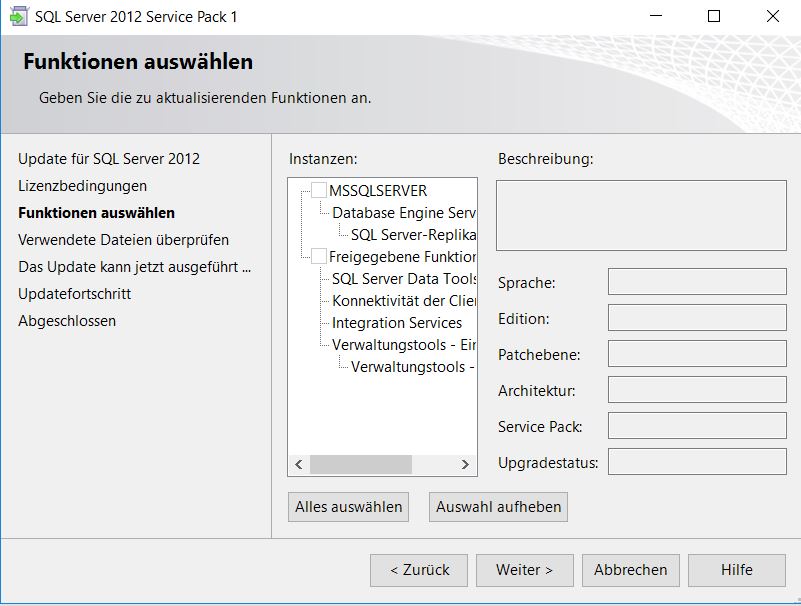Open help with the Hilfe button
The height and width of the screenshot is (606, 801).
[737, 570]
